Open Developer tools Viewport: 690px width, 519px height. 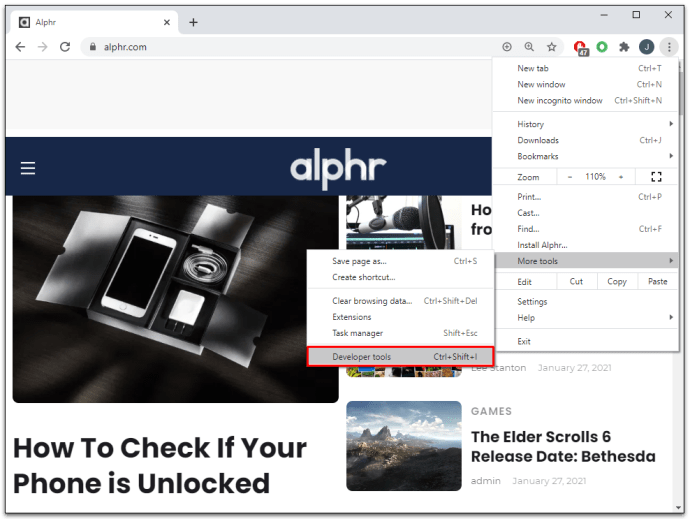tap(400, 357)
